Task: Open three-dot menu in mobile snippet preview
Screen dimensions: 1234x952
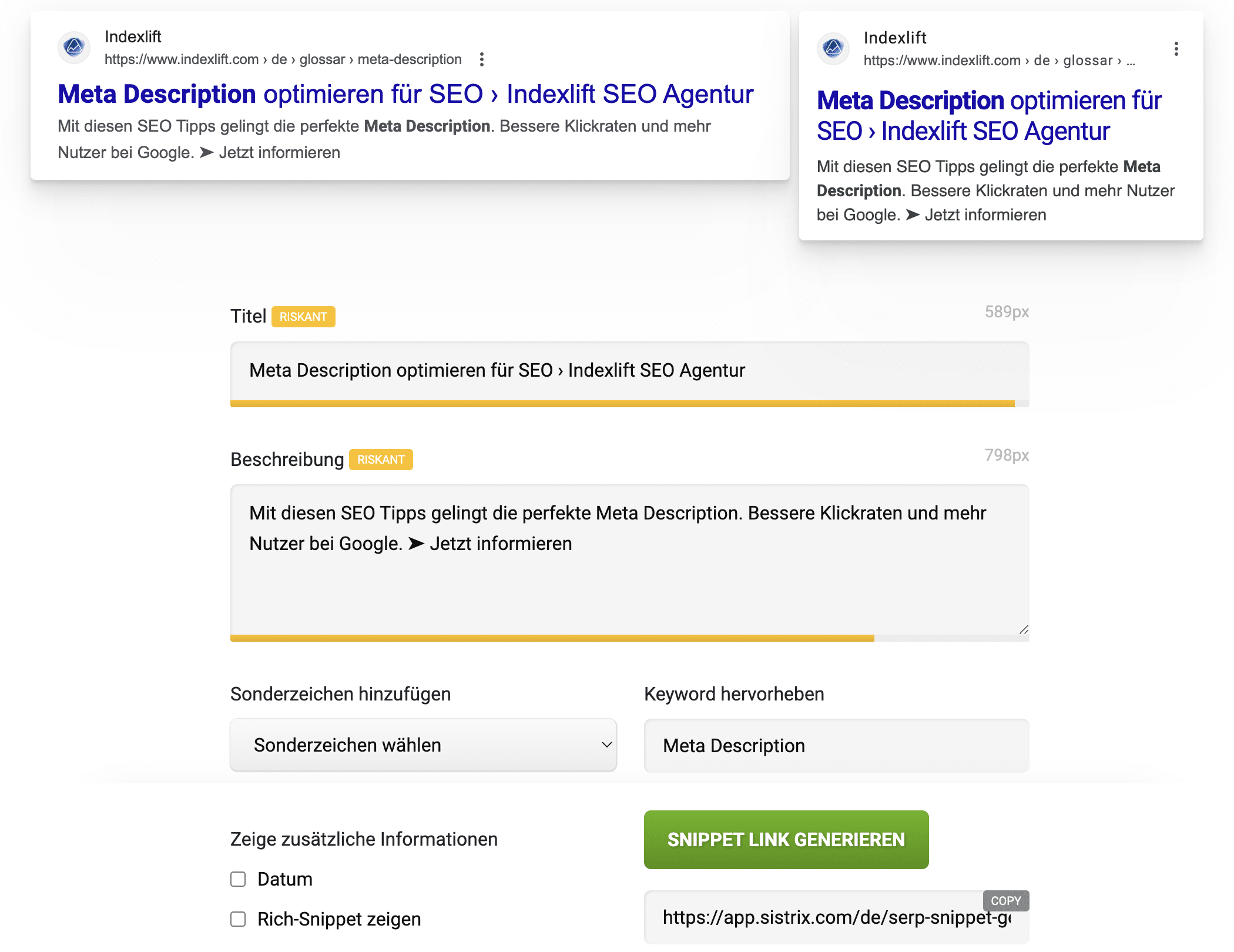Action: pyautogui.click(x=1176, y=49)
